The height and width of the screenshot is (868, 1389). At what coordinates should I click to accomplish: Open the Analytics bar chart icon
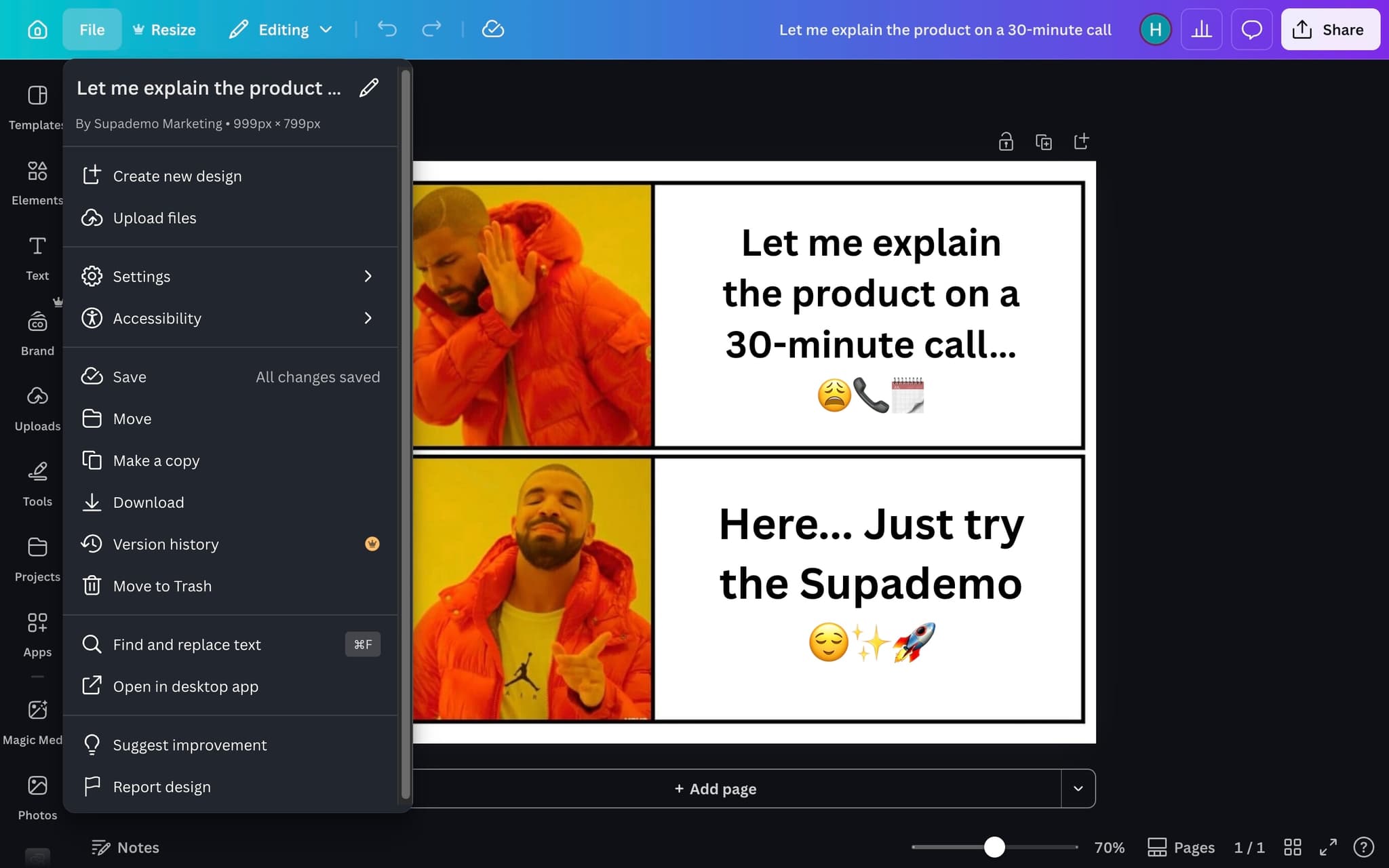pyautogui.click(x=1201, y=29)
